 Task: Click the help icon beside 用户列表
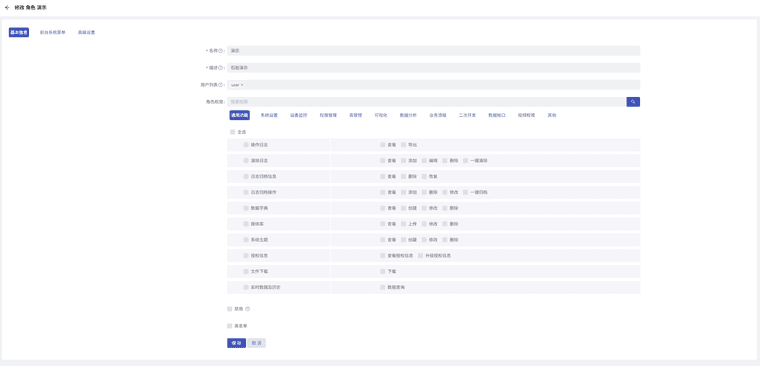pos(221,85)
